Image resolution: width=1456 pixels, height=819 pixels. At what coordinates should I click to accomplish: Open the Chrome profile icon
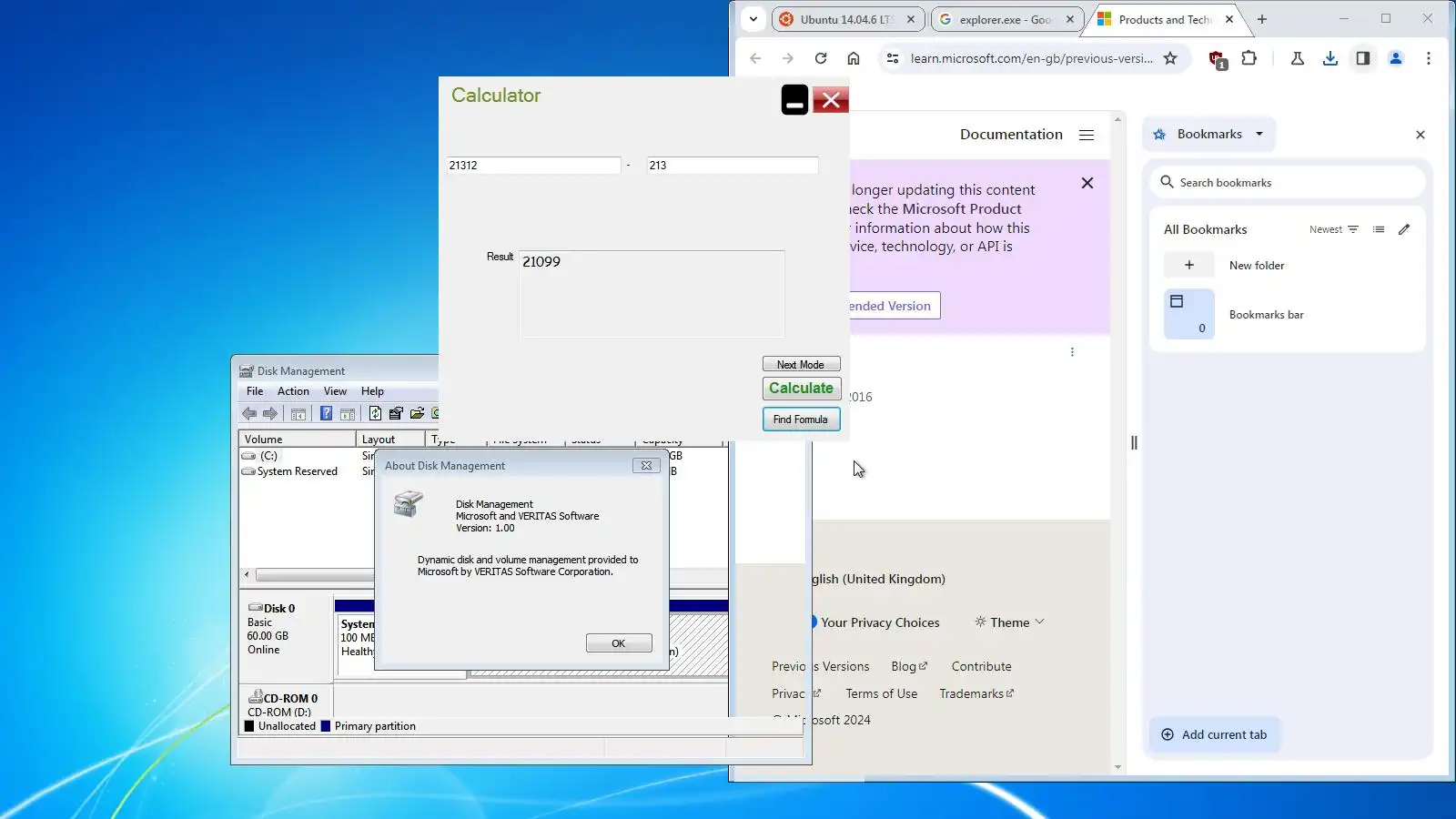point(1396,58)
